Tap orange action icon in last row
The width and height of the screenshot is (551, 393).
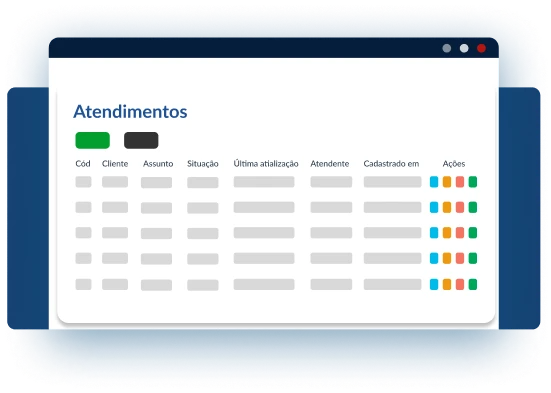(x=447, y=284)
